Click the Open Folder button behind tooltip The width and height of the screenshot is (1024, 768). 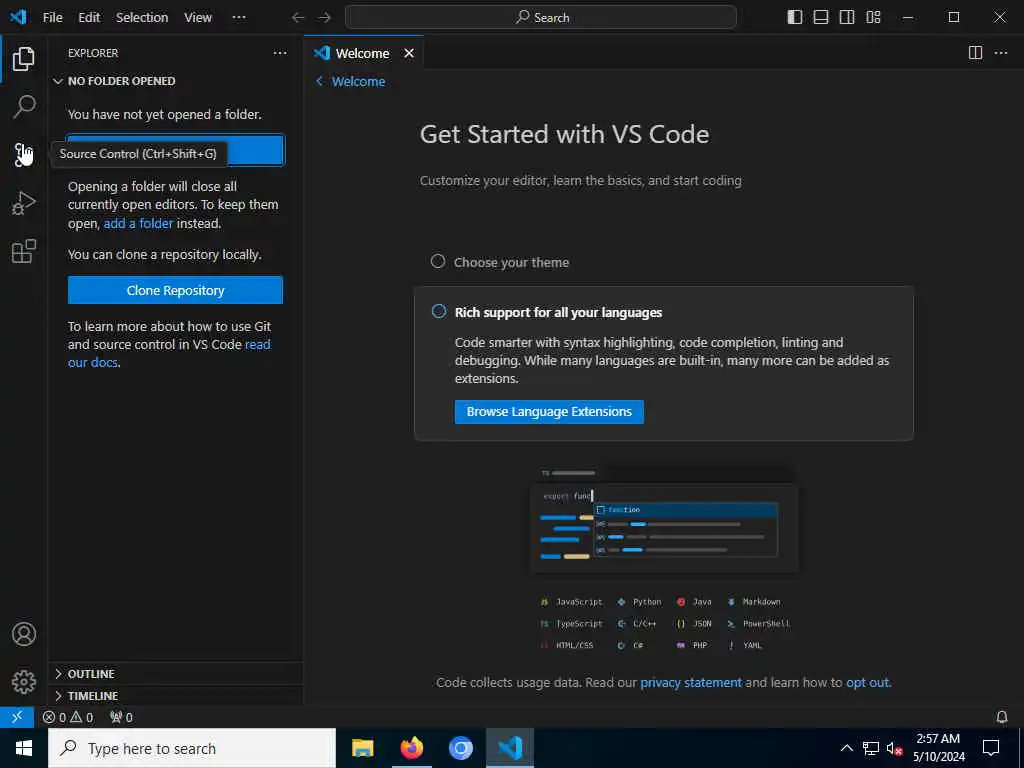click(x=256, y=150)
